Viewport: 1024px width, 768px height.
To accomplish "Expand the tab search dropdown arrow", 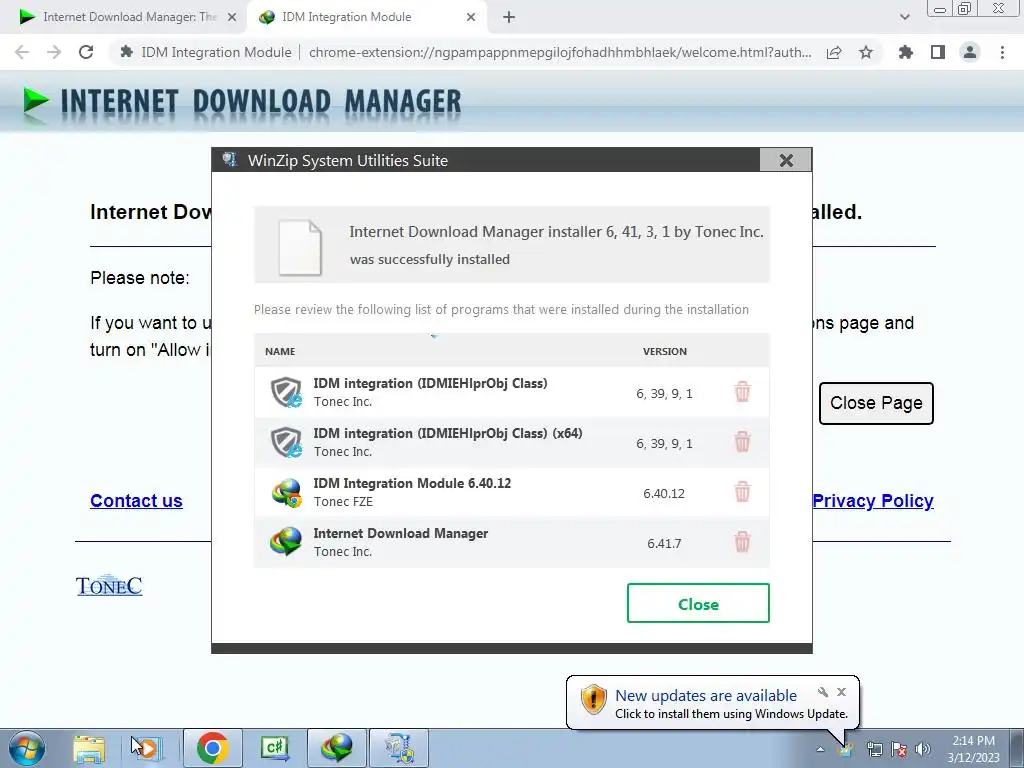I will pos(904,18).
